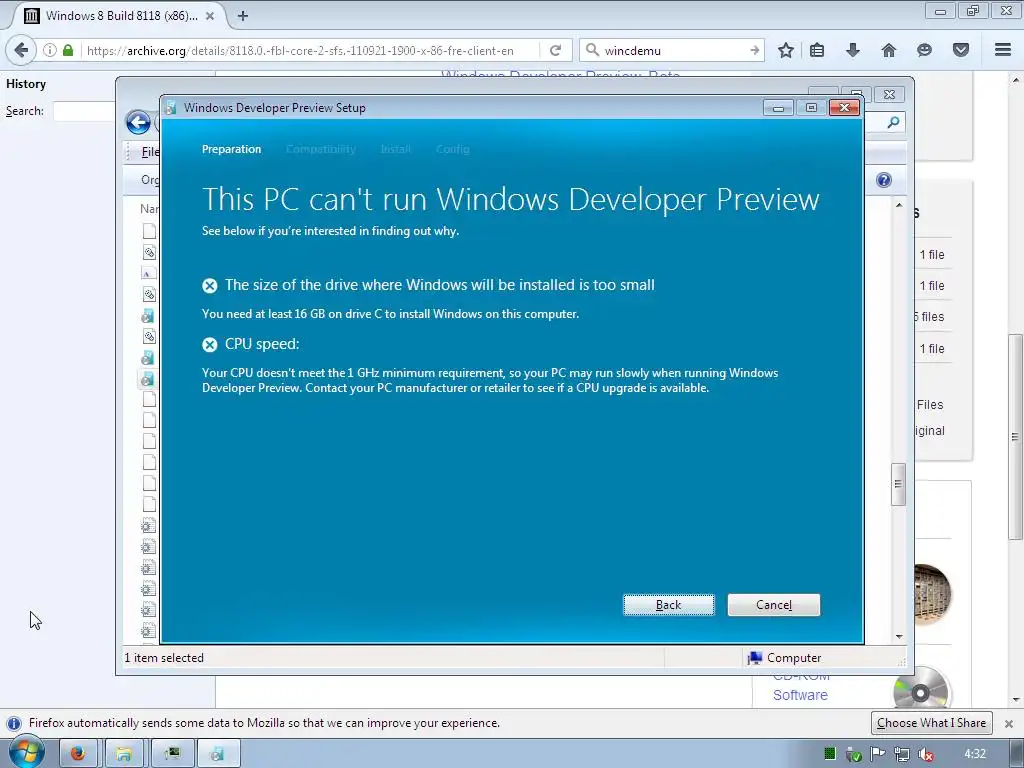Click the Back button in setup dialog
Viewport: 1024px width, 768px height.
coord(668,605)
